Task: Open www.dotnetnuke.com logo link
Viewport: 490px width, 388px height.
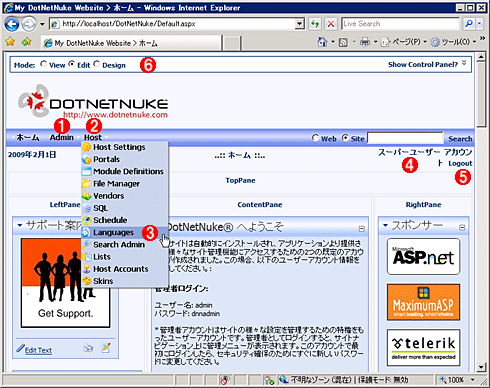Action: [x=93, y=101]
